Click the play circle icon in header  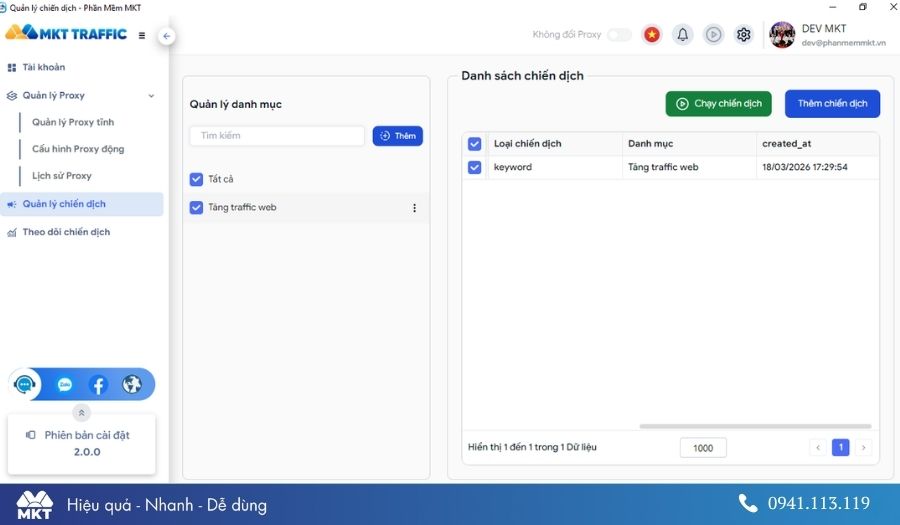pos(713,34)
